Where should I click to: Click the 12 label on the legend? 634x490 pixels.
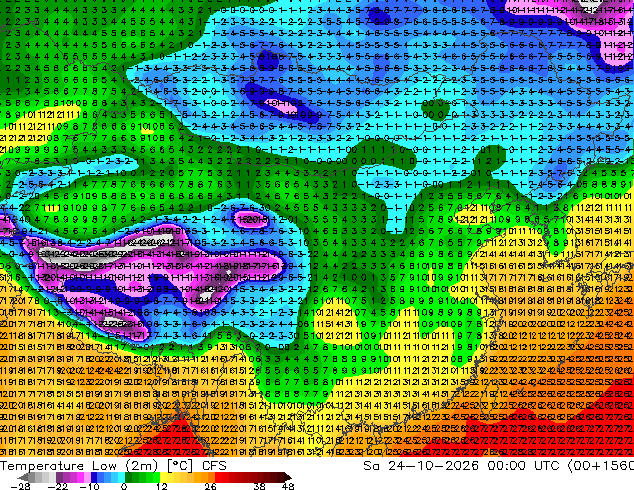pyautogui.click(x=162, y=486)
